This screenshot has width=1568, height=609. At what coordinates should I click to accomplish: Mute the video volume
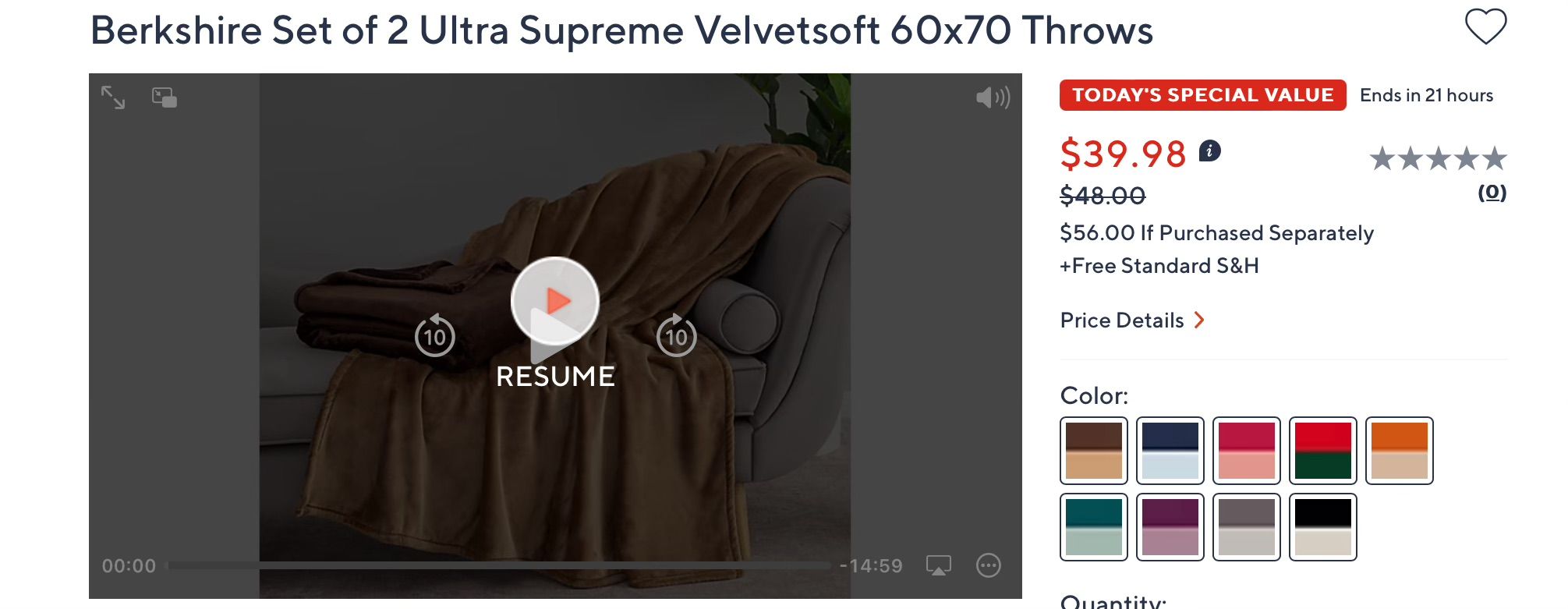coord(993,97)
